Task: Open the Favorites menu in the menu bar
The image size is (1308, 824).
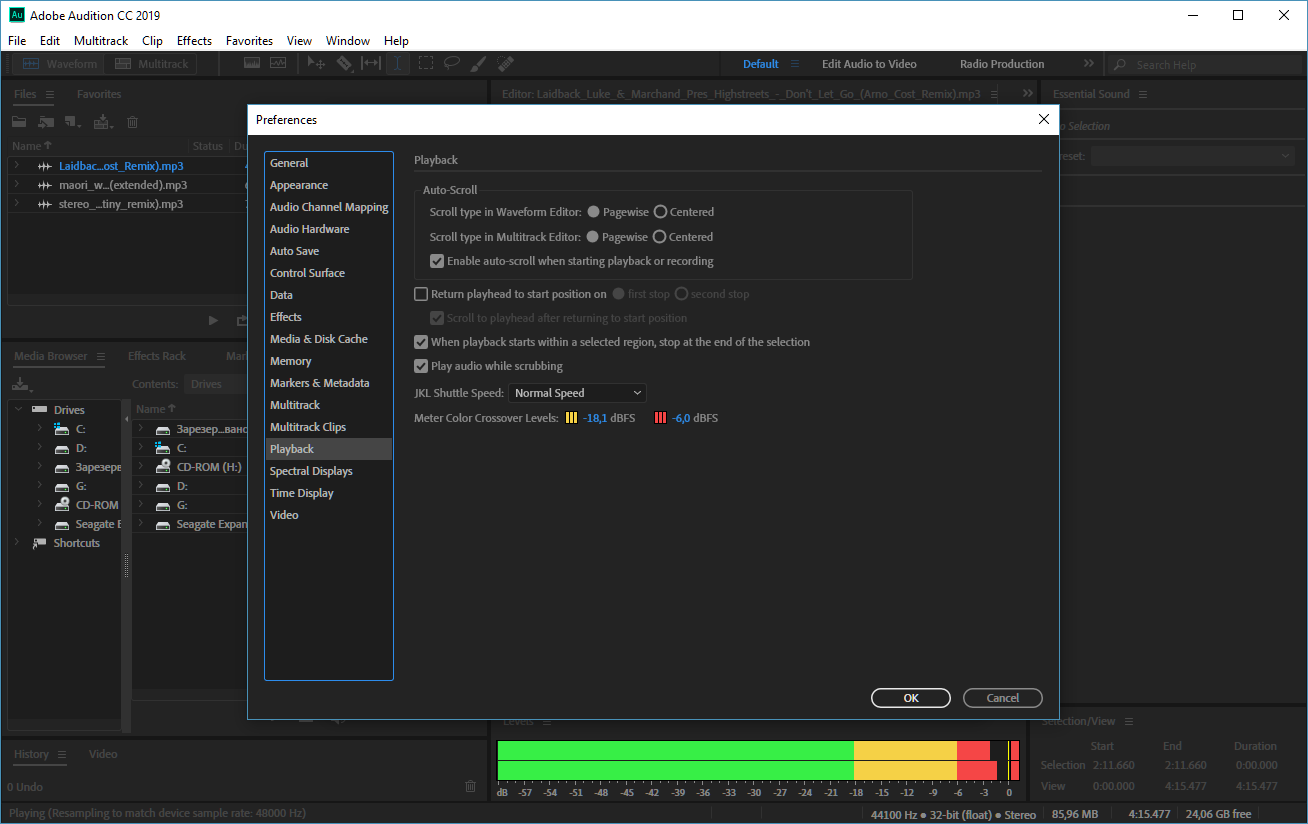Action: point(249,41)
